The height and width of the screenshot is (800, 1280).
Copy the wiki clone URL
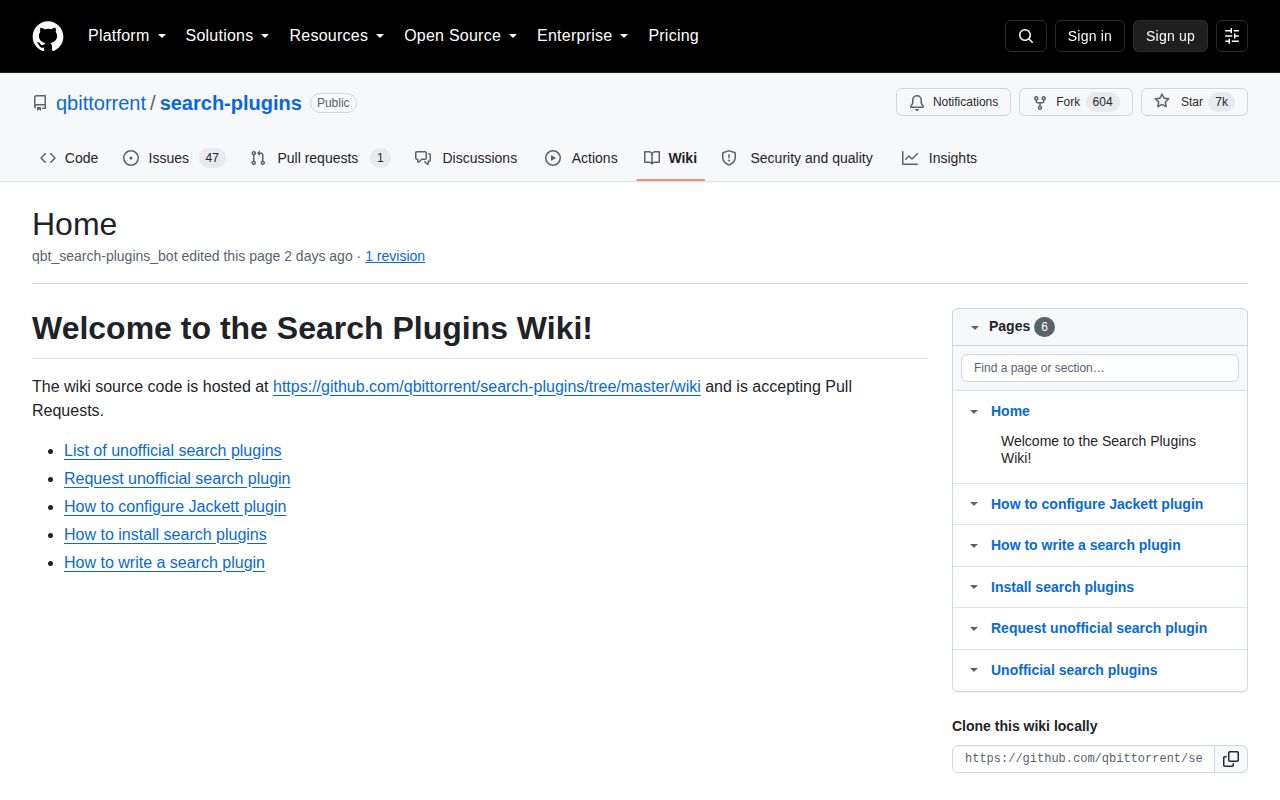[x=1231, y=759]
